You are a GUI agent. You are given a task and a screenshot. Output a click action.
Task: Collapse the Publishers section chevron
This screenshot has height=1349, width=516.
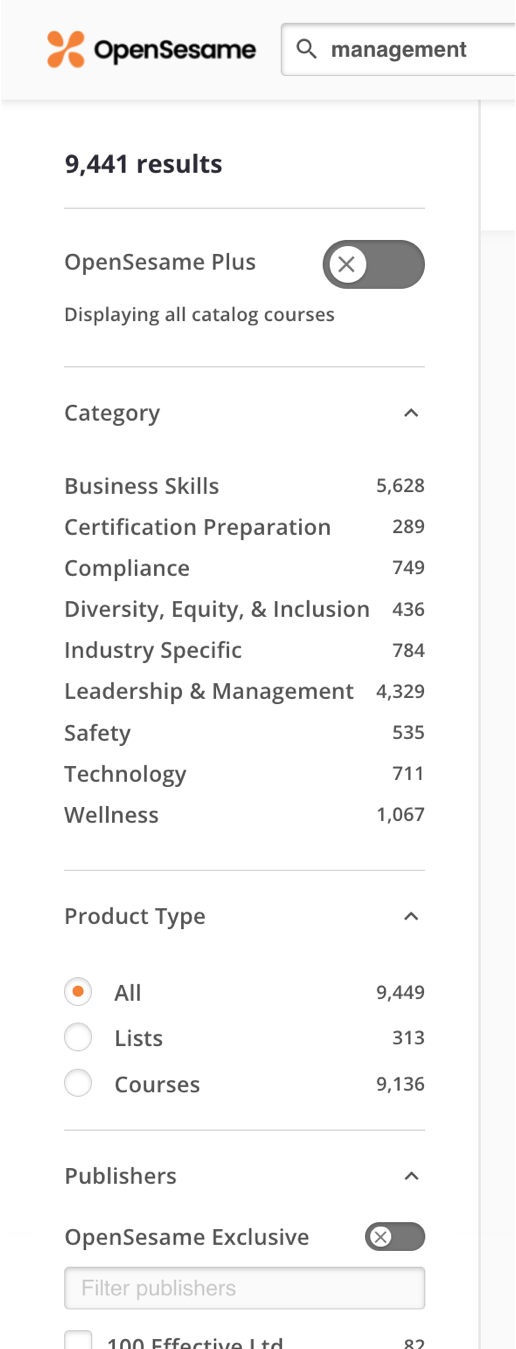411,1176
